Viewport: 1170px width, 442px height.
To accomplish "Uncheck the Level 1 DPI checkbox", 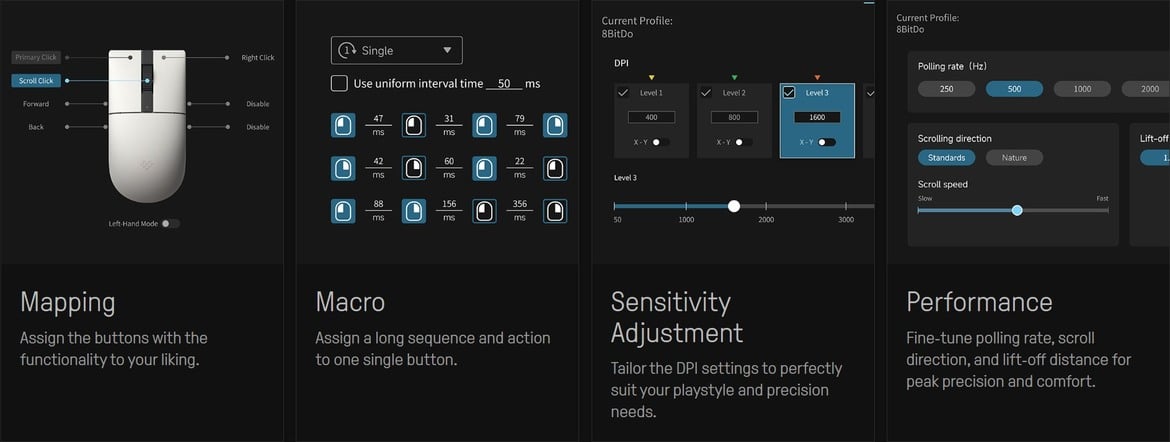I will click(624, 93).
